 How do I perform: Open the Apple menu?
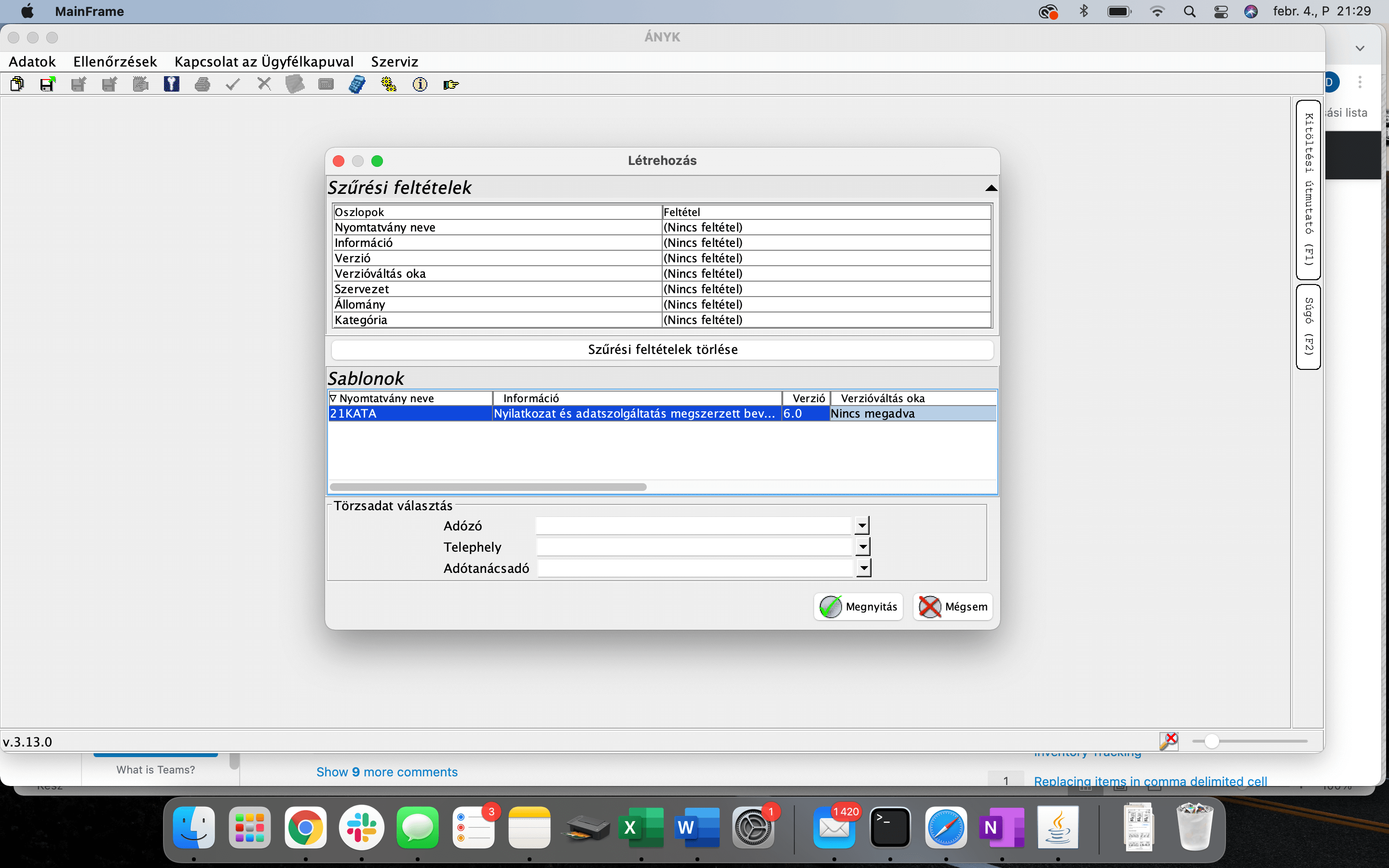pos(27,12)
